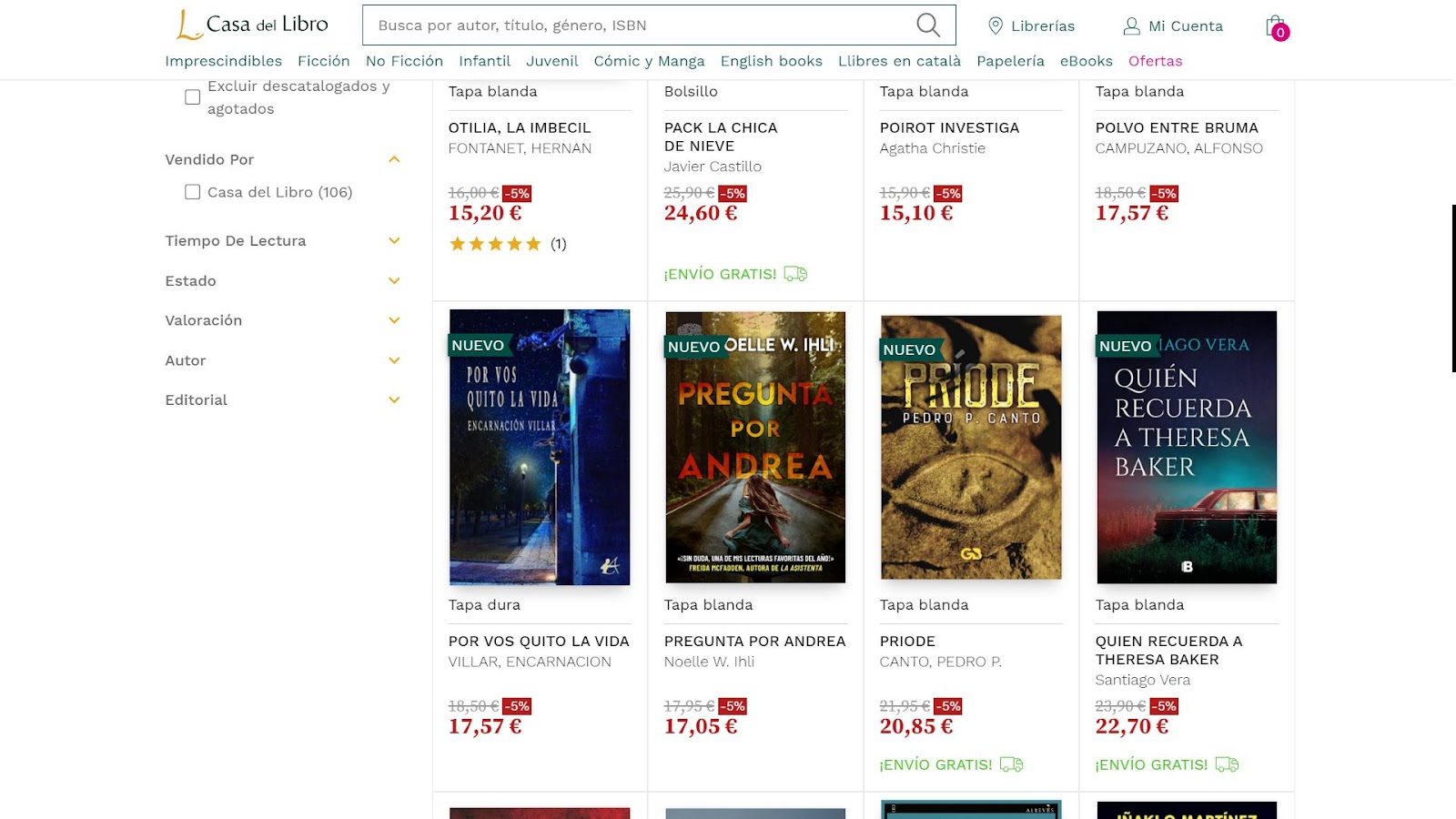Open the Cómic y Manga menu
This screenshot has height=819, width=1456.
tap(649, 61)
